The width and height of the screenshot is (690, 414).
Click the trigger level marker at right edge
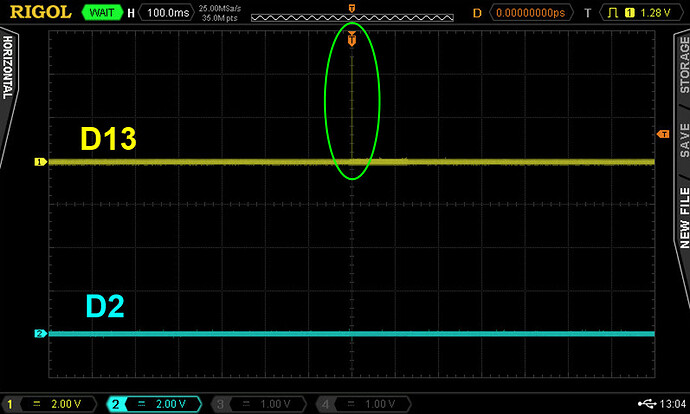click(x=663, y=134)
